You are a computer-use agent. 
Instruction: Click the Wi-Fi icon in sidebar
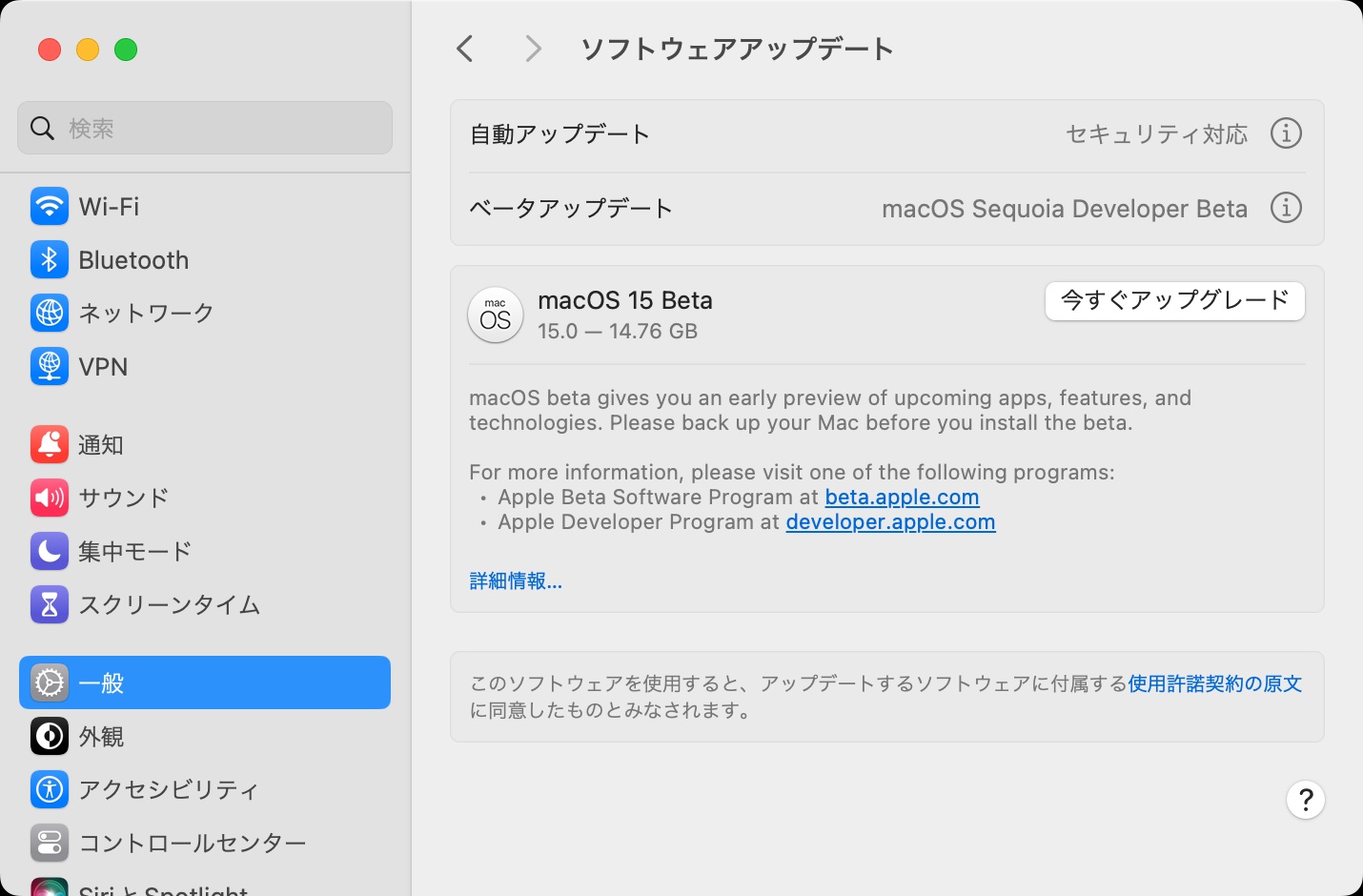click(50, 206)
